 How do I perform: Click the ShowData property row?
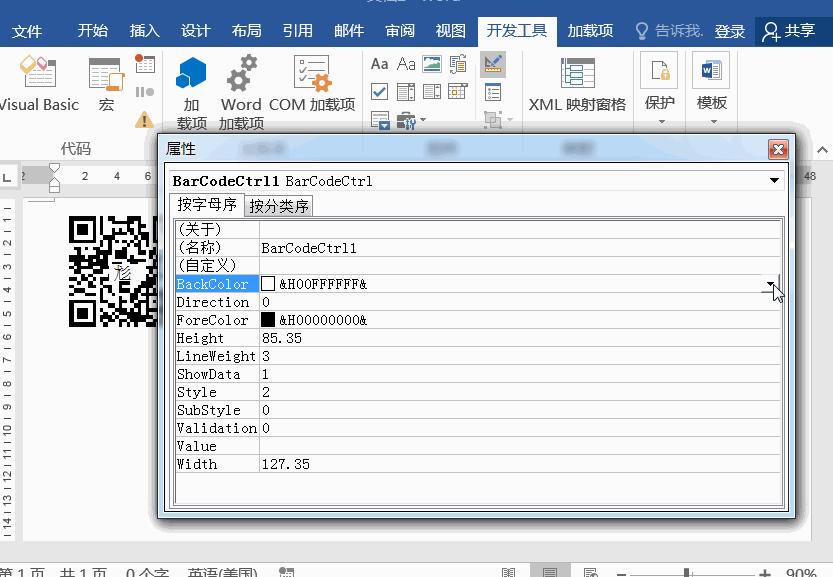(x=478, y=374)
